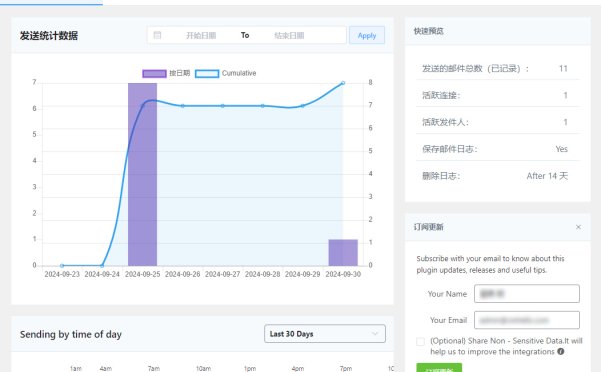Click the Apply date filter button
This screenshot has height=372, width=601.
pos(367,35)
